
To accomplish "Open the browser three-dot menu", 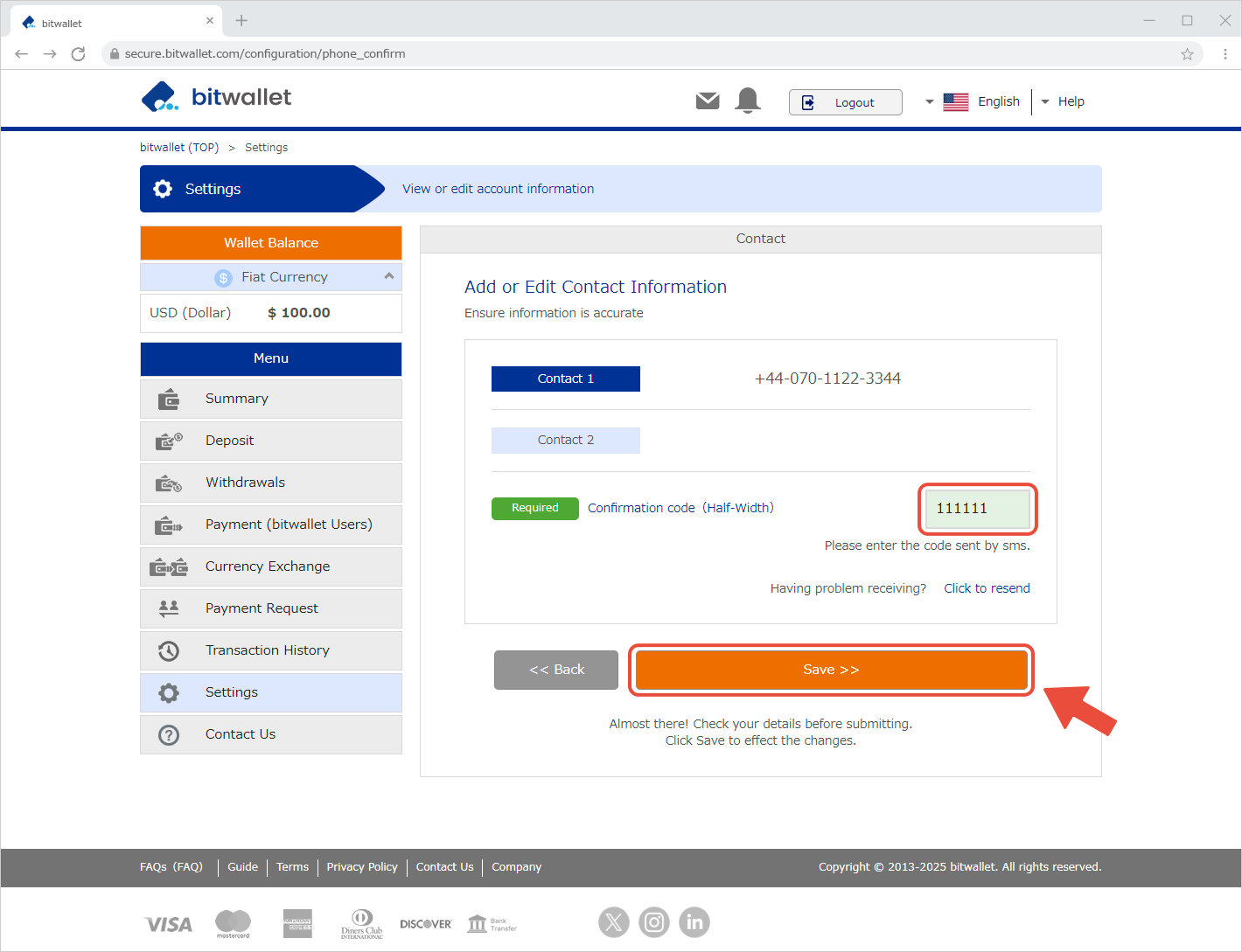I will [1225, 54].
